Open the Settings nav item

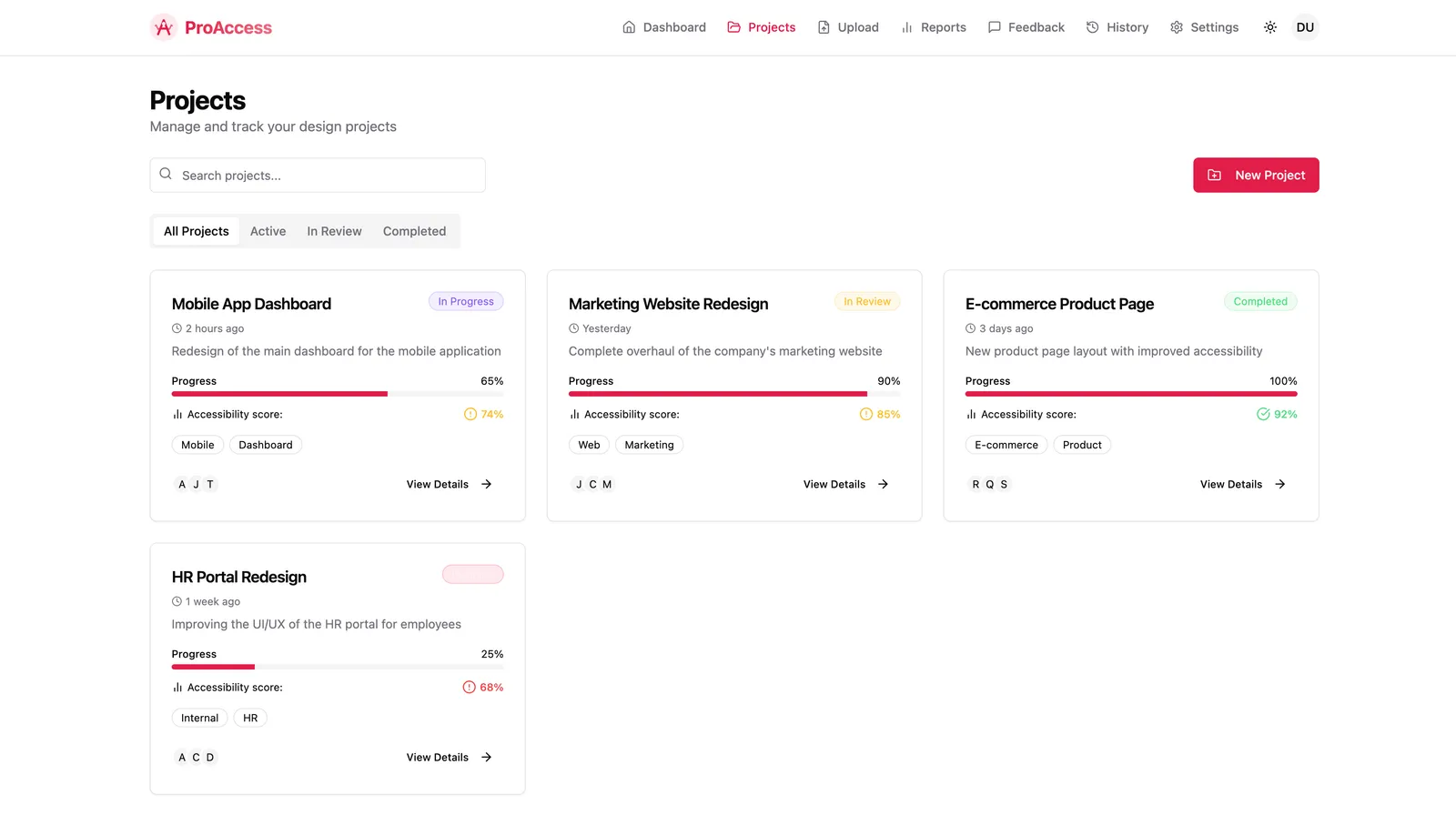click(1204, 27)
